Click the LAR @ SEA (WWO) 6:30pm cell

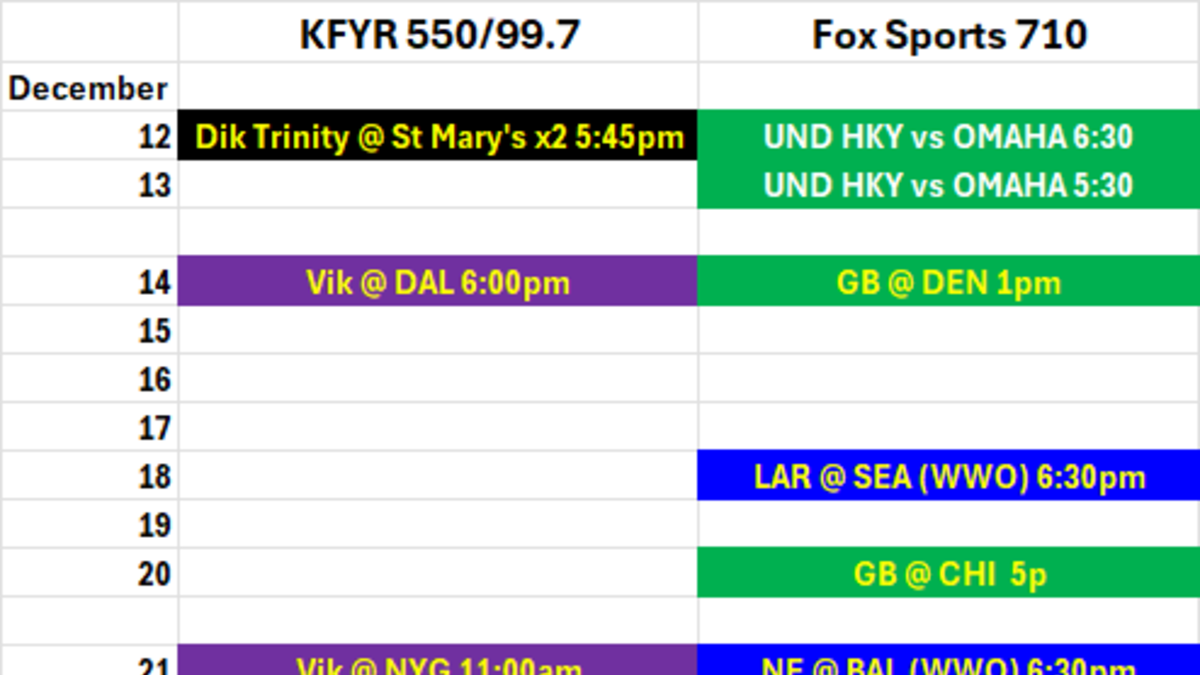[948, 476]
